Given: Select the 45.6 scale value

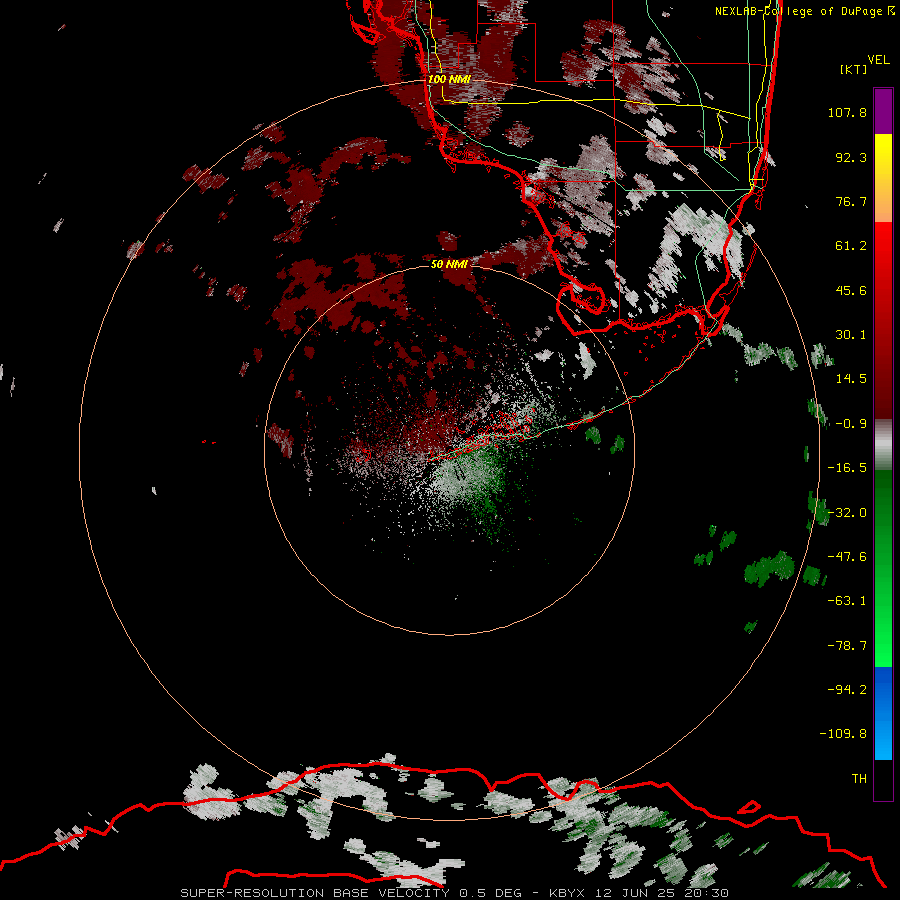Looking at the screenshot, I should point(851,290).
